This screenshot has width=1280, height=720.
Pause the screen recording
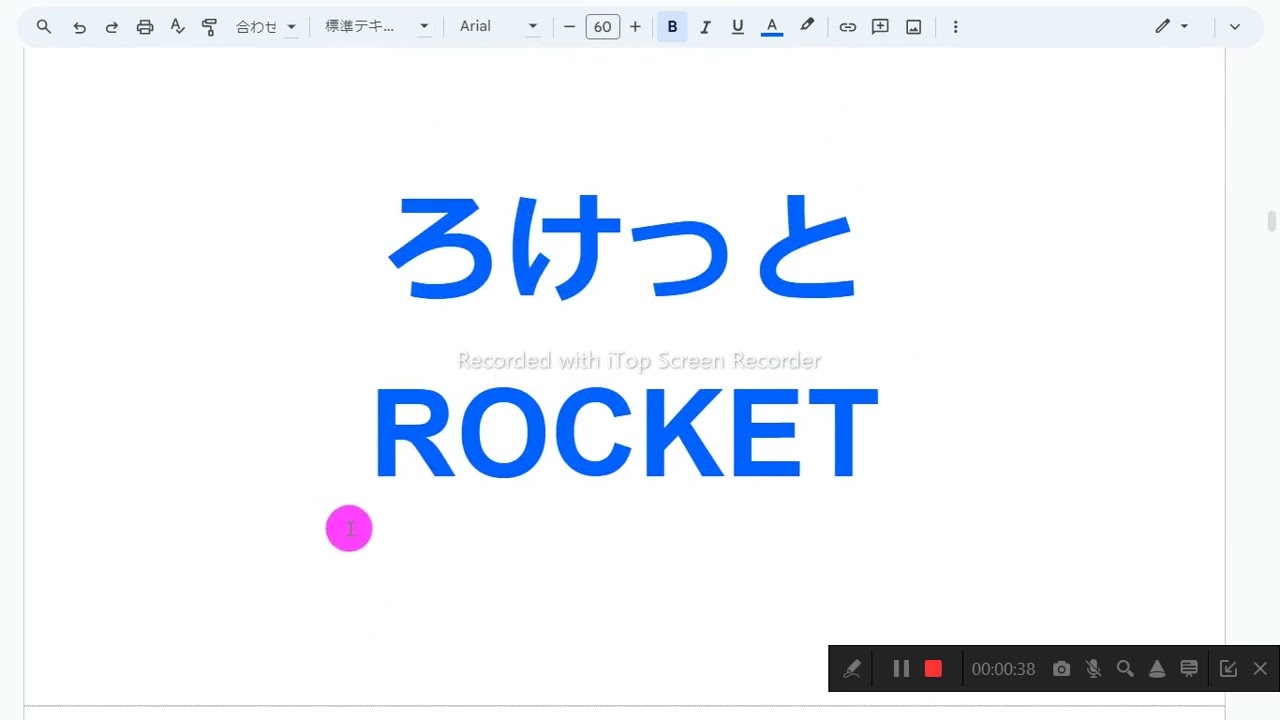(x=901, y=669)
